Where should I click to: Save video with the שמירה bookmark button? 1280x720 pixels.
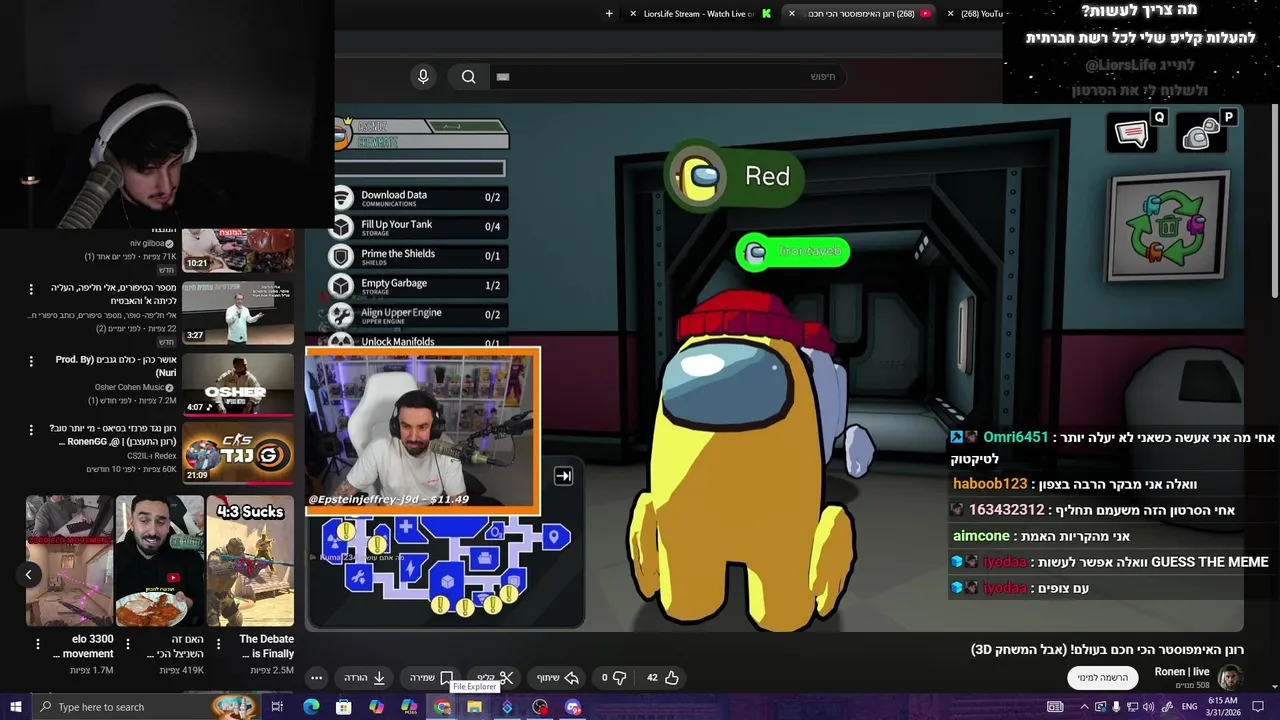click(431, 677)
